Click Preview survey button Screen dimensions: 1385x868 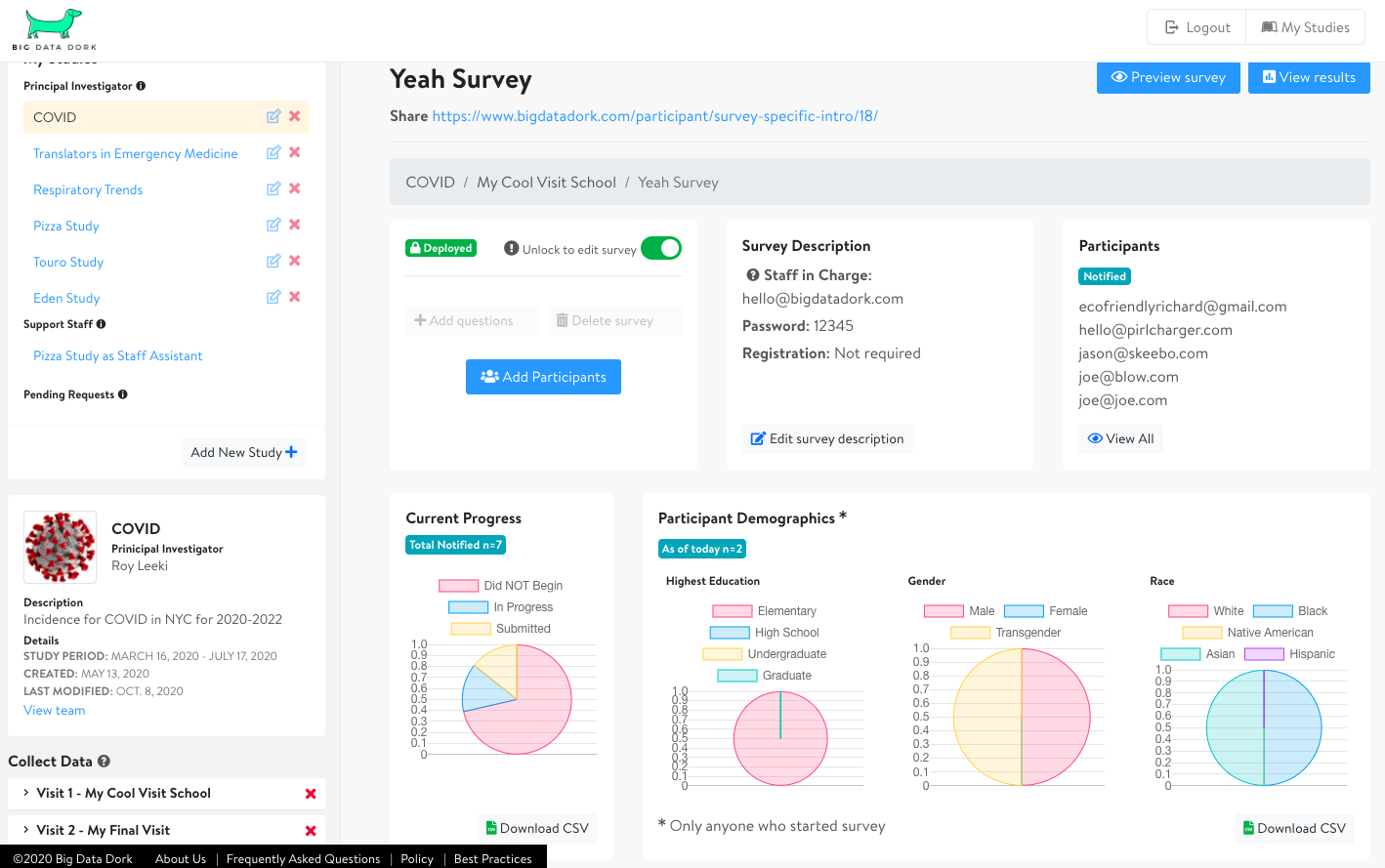tap(1168, 77)
